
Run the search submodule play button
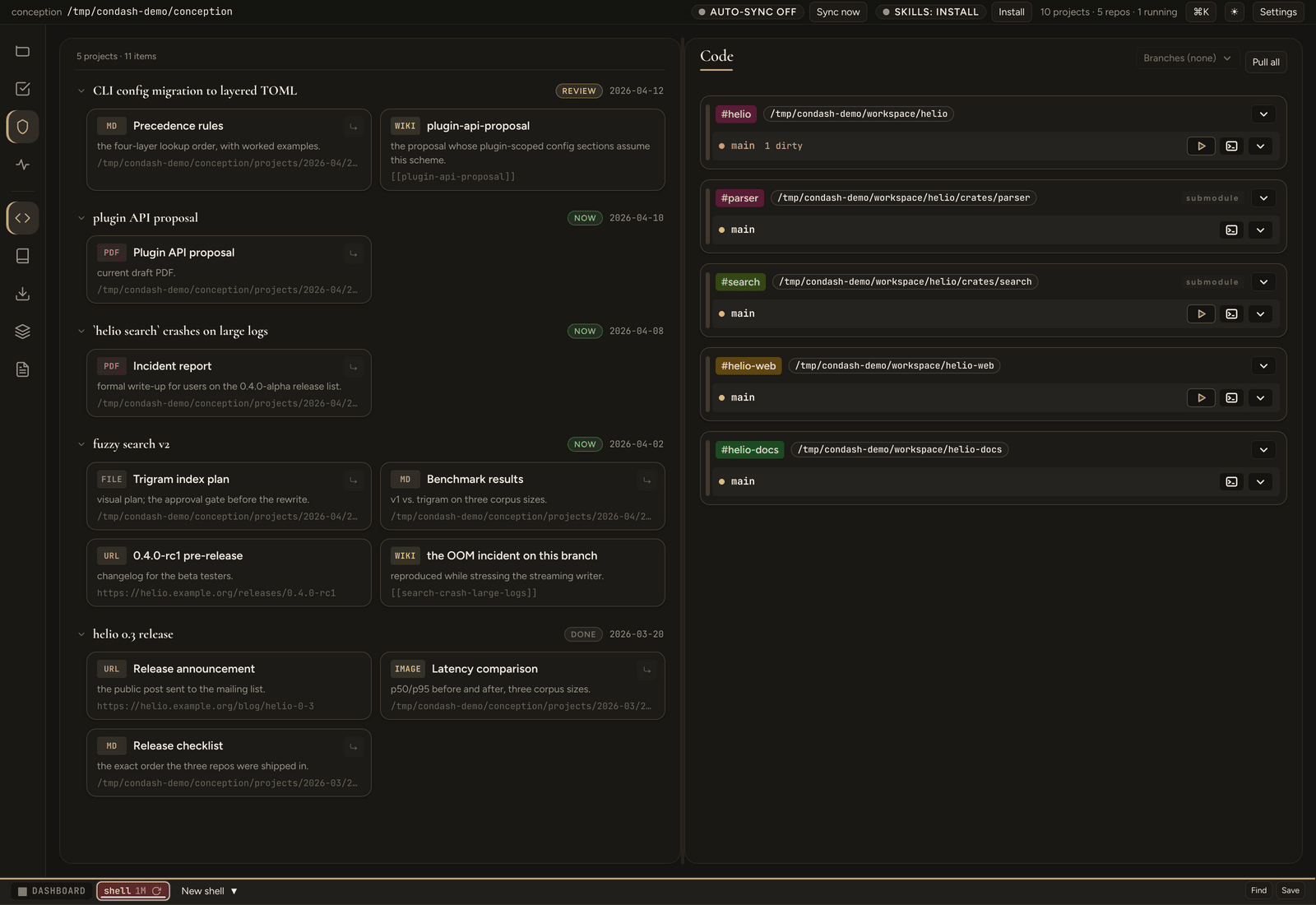click(1201, 313)
